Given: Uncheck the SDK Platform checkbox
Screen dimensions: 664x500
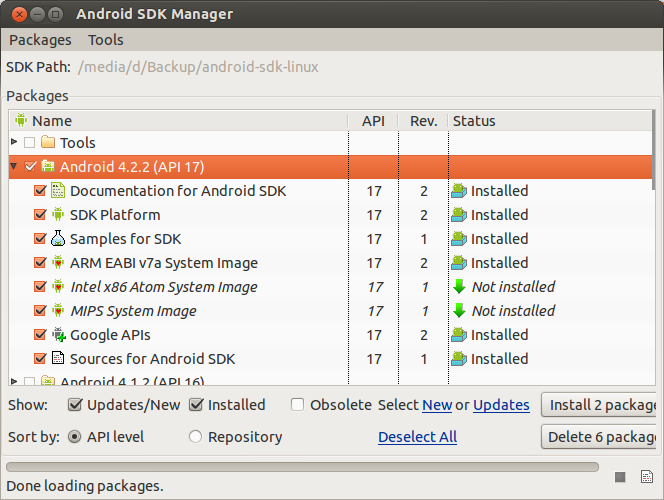Looking at the screenshot, I should point(40,215).
